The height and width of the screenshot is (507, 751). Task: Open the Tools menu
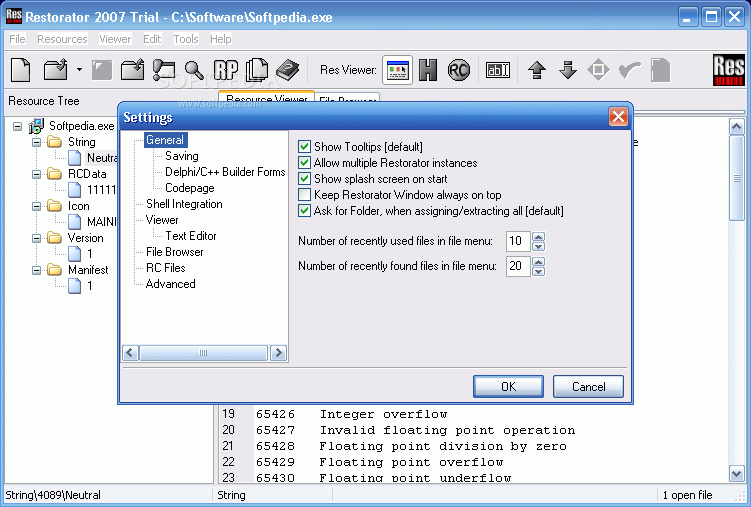(186, 39)
